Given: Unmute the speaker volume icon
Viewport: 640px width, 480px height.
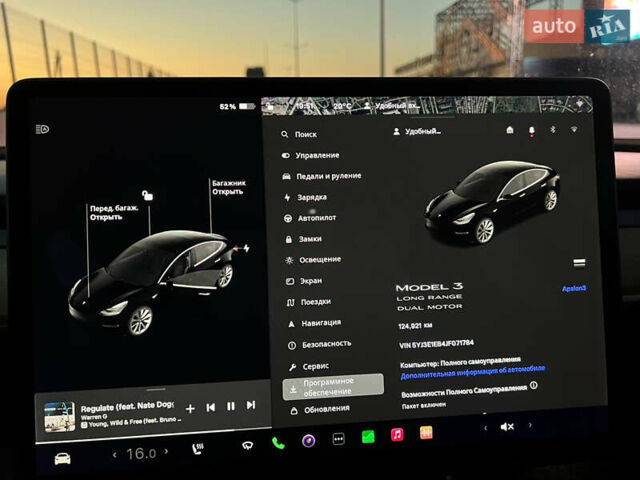Looking at the screenshot, I should [x=507, y=427].
